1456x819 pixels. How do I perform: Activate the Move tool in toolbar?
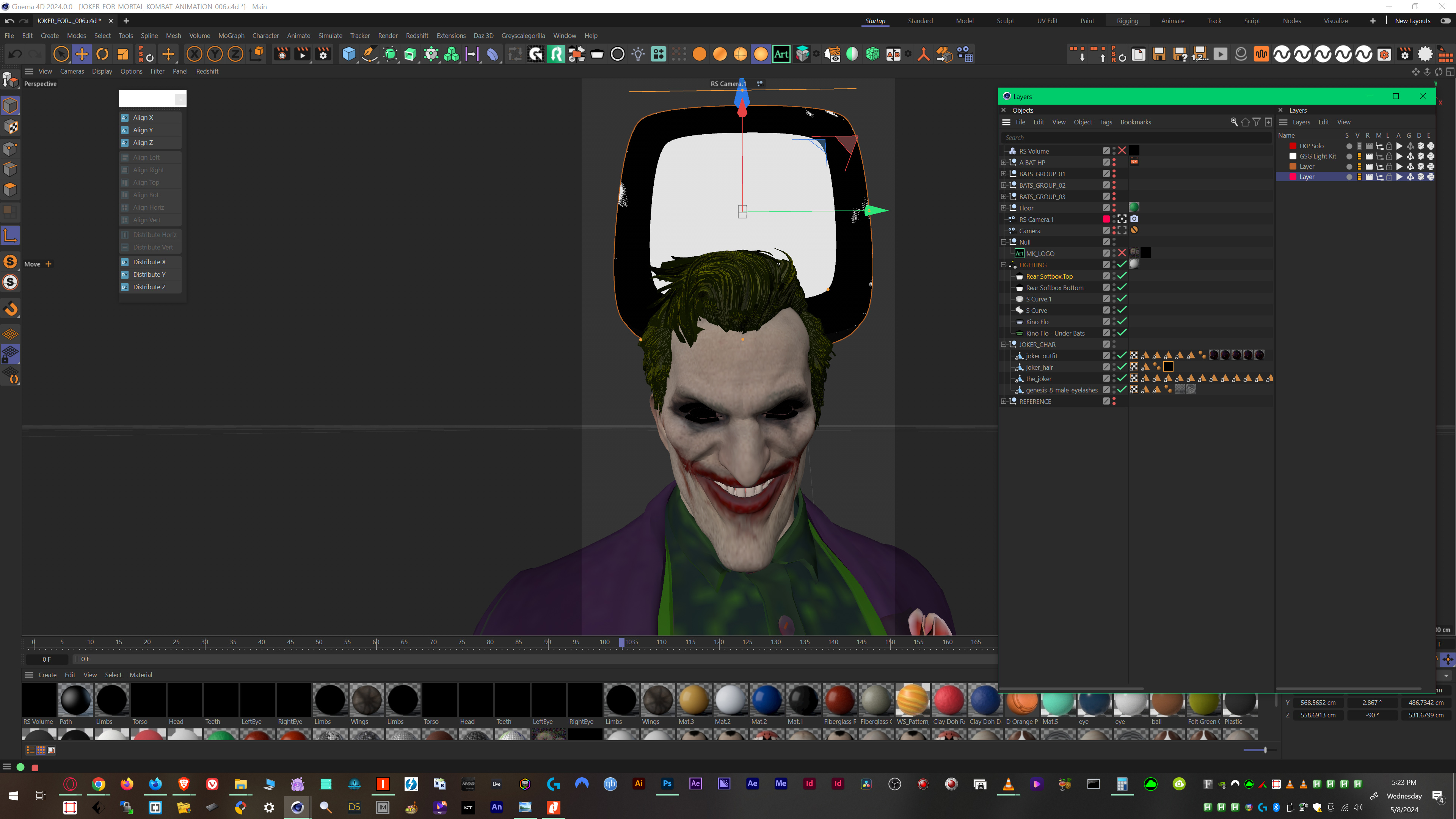click(x=82, y=54)
